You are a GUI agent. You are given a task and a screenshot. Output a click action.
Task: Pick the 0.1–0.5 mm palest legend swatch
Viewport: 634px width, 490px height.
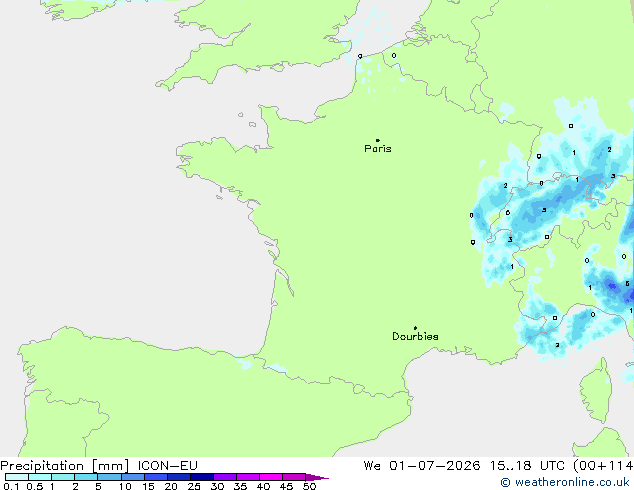[17, 477]
